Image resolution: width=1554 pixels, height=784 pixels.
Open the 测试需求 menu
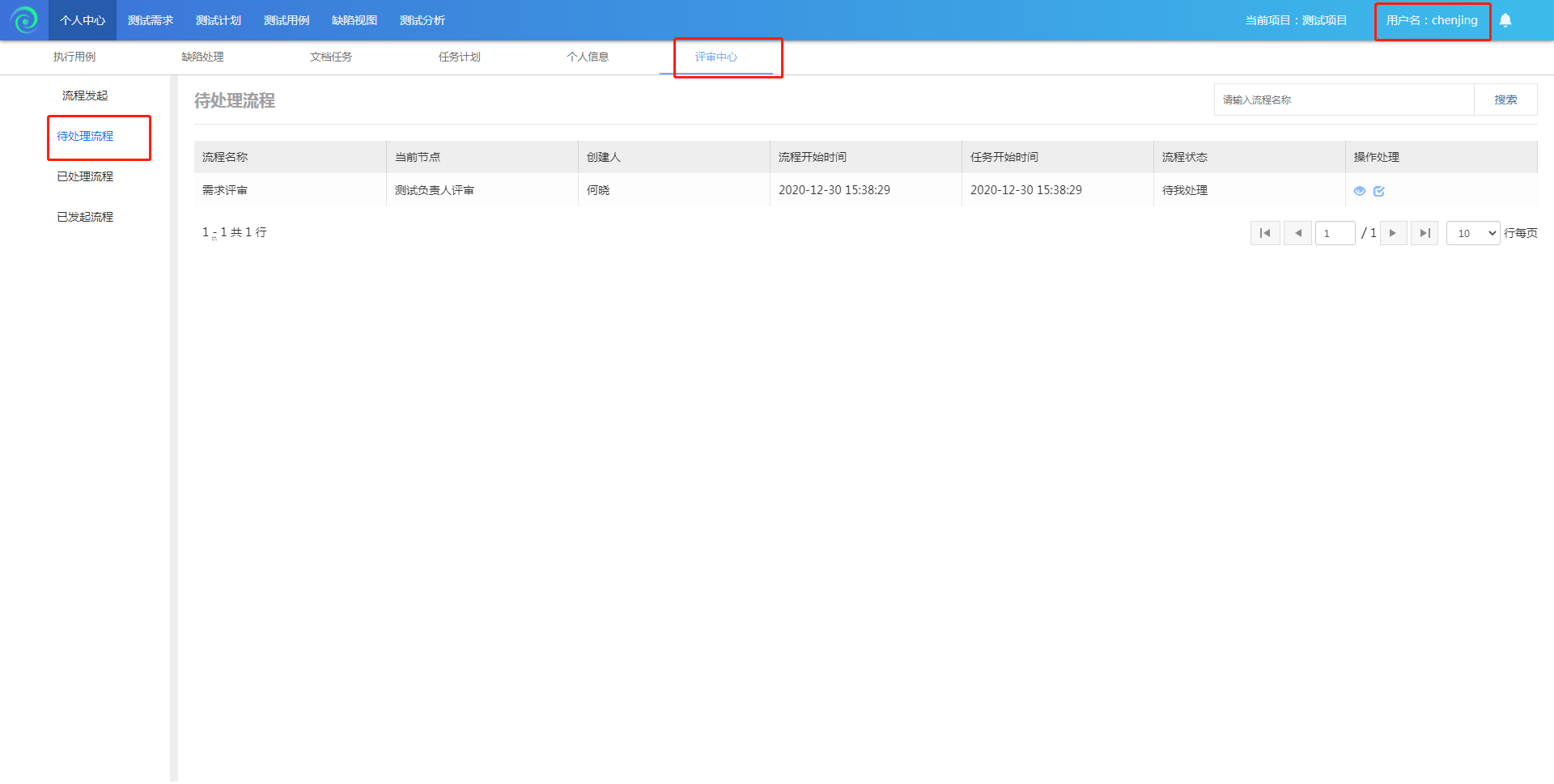coord(151,20)
